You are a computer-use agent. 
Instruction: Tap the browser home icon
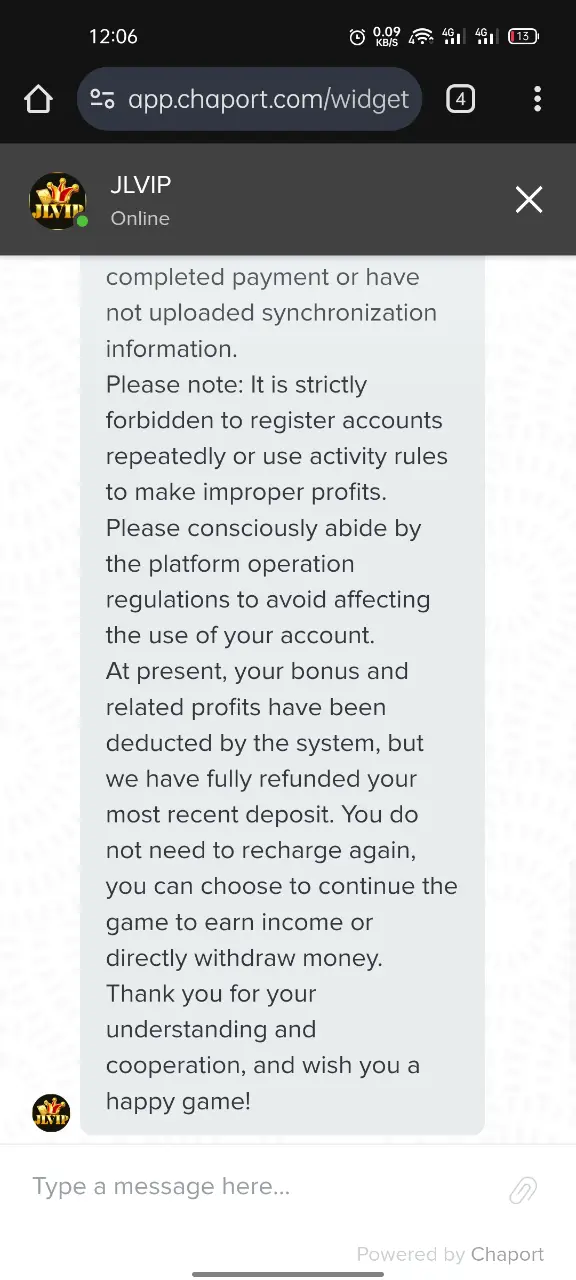38,99
